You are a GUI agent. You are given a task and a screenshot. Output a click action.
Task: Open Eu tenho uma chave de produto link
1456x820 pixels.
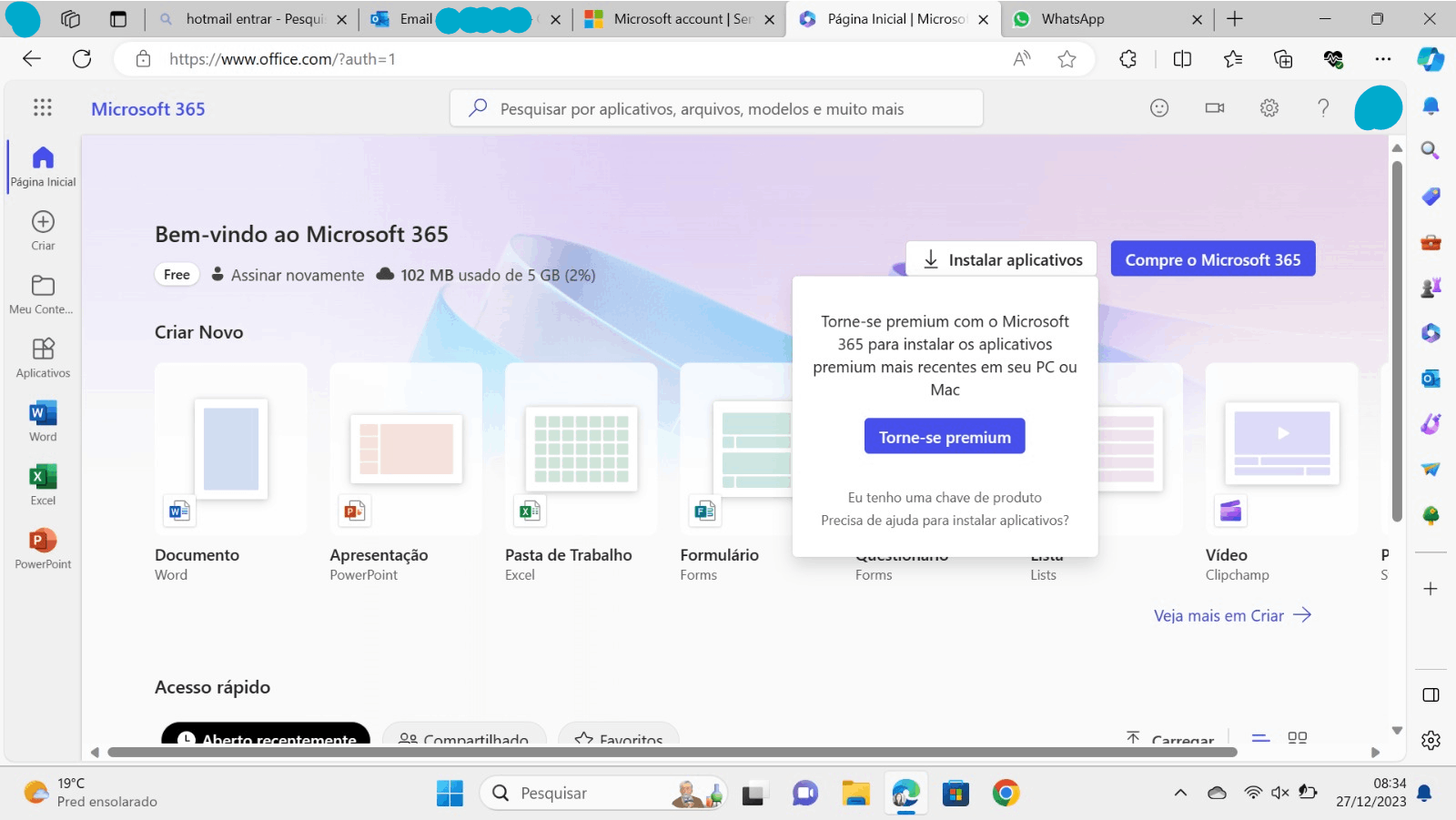(945, 498)
